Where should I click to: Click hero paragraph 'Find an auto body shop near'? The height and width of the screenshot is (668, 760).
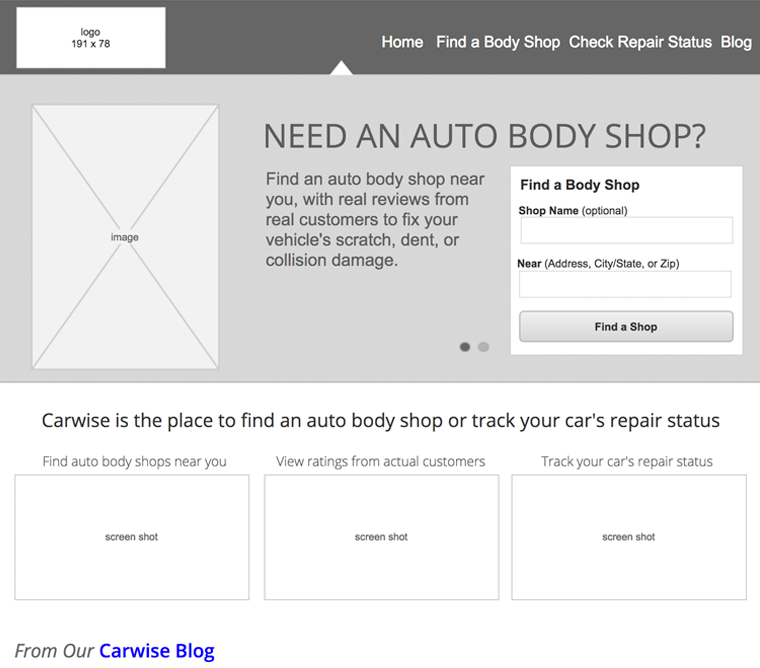coord(375,220)
